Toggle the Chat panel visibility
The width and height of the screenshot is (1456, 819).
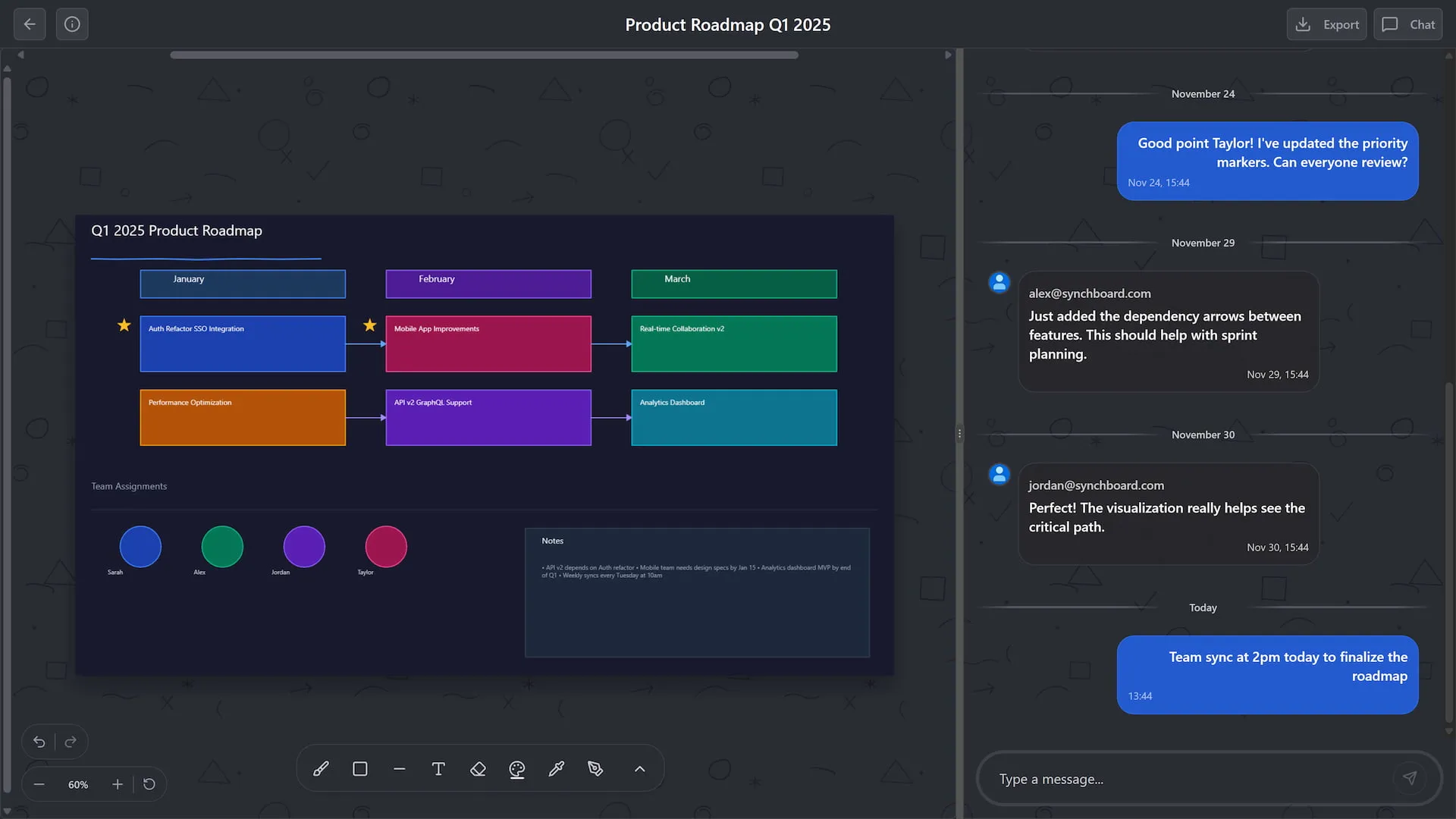tap(1407, 24)
